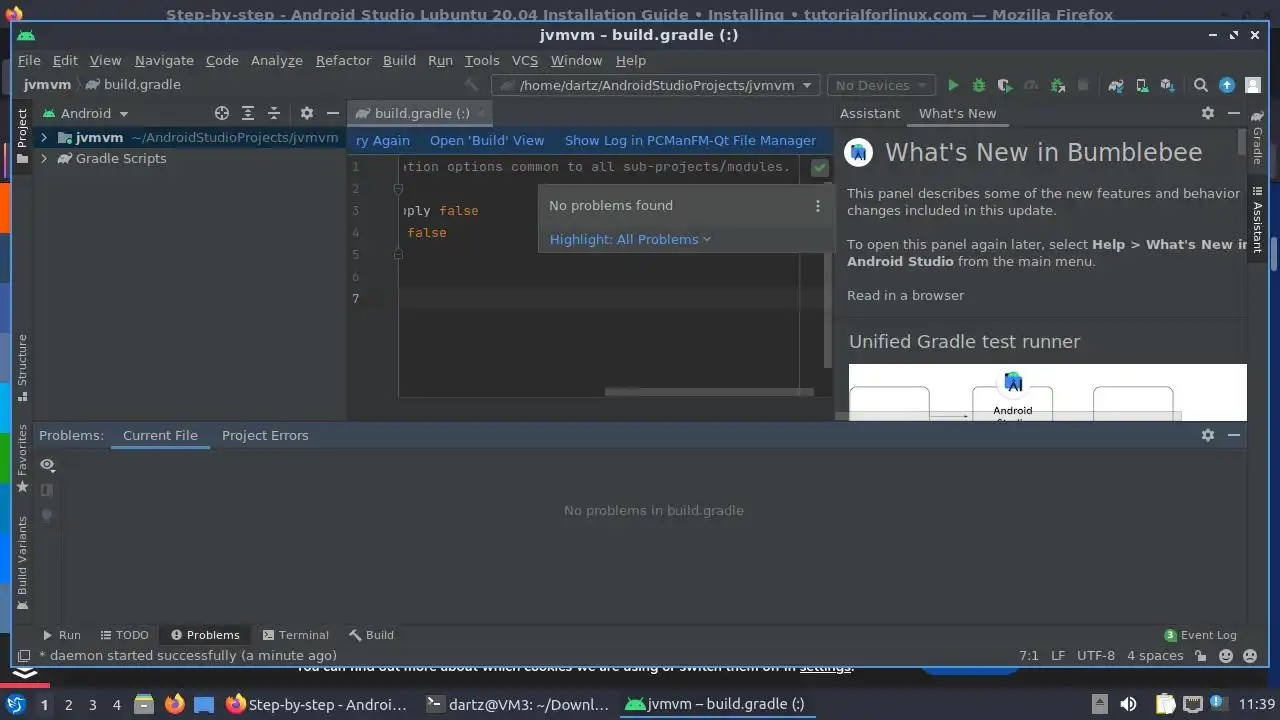Open the No Devices dropdown
The image size is (1280, 720).
click(x=881, y=85)
